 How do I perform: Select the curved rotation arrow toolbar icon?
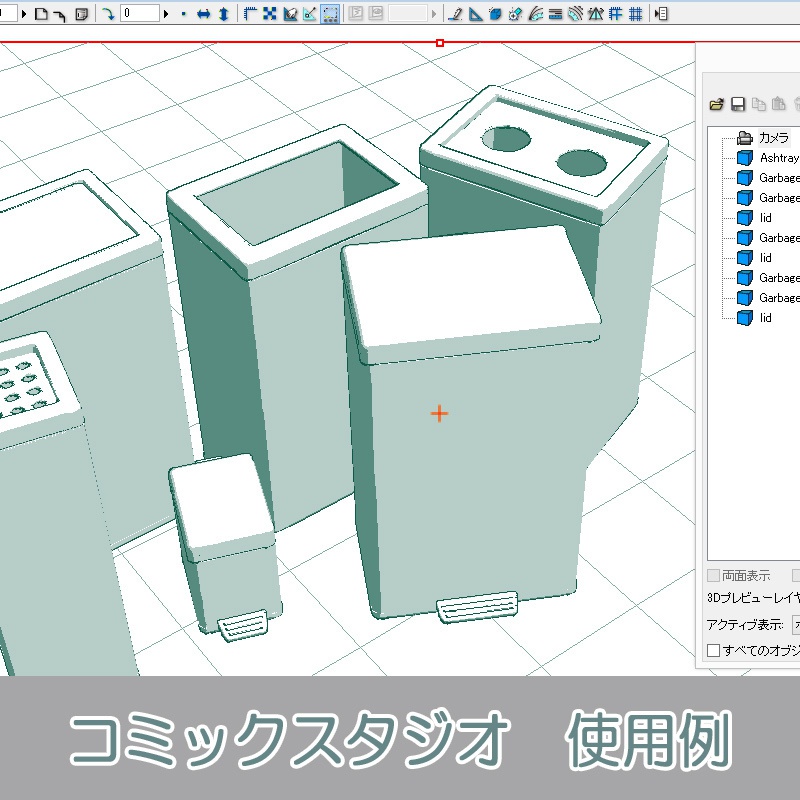point(110,13)
